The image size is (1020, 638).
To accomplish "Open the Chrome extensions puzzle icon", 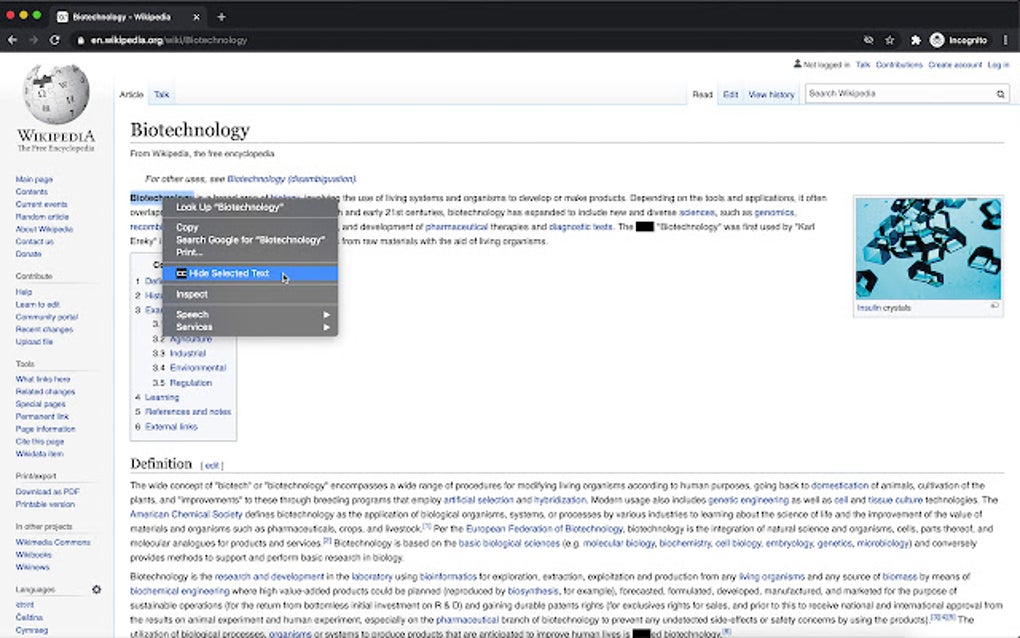I will pyautogui.click(x=915, y=40).
